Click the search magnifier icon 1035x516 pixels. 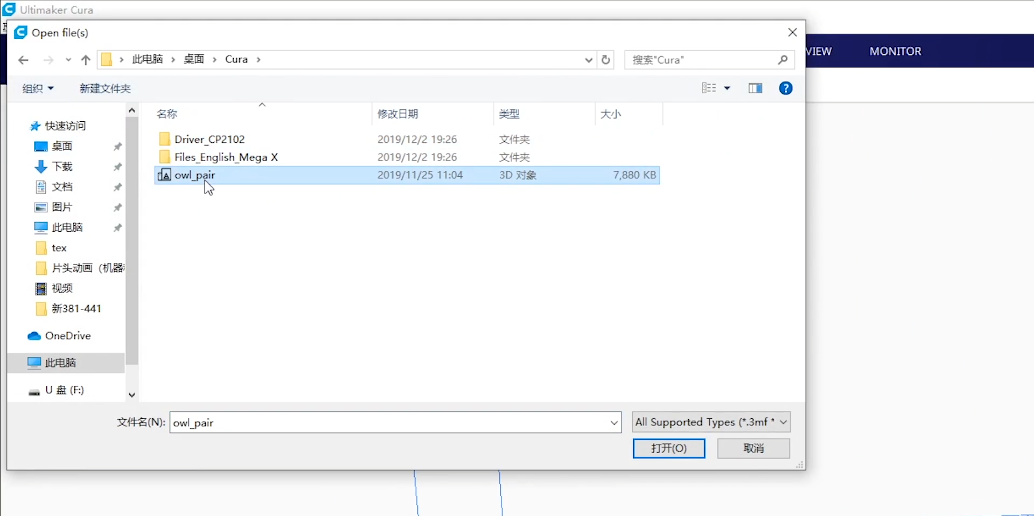coord(783,59)
